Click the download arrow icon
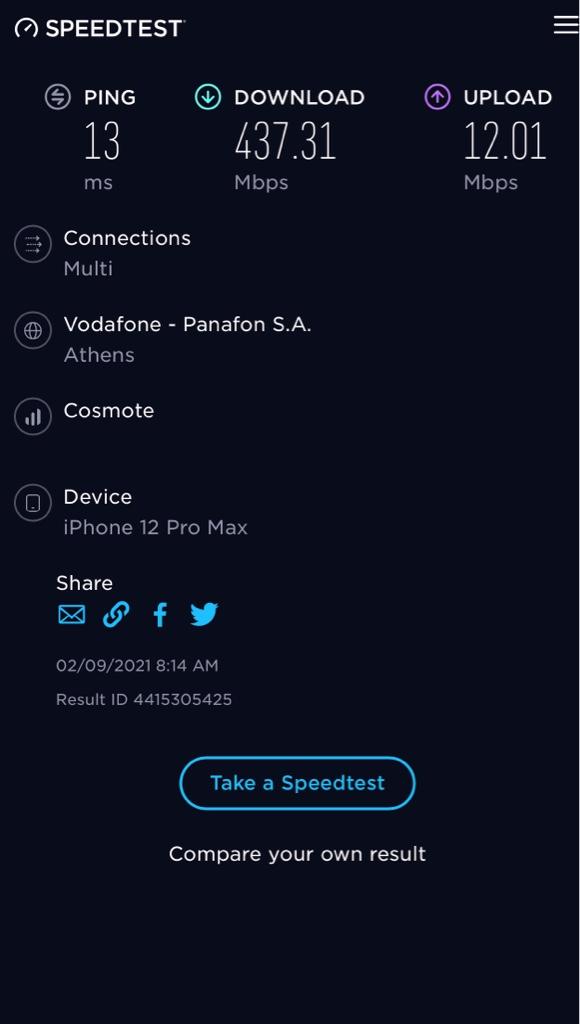 (208, 97)
